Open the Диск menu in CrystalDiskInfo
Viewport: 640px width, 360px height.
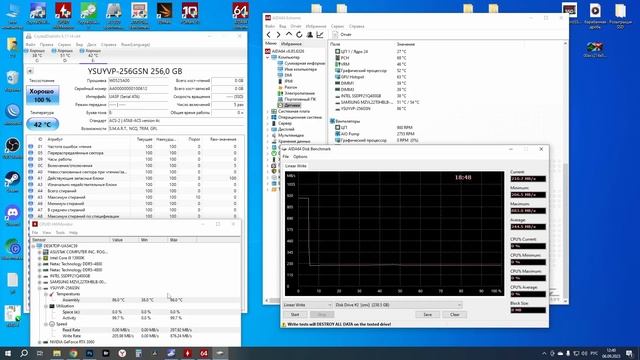(91, 44)
